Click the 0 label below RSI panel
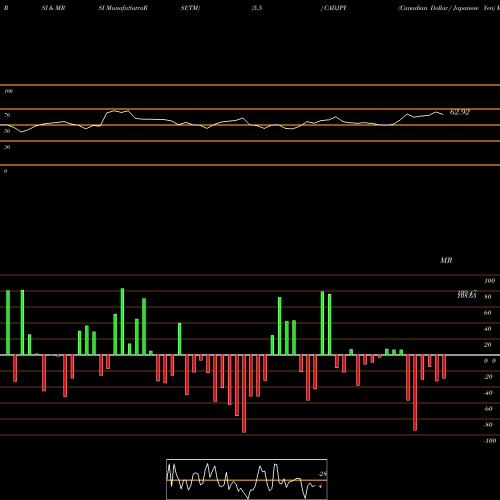Image resolution: width=500 pixels, height=500 pixels. tap(5, 171)
